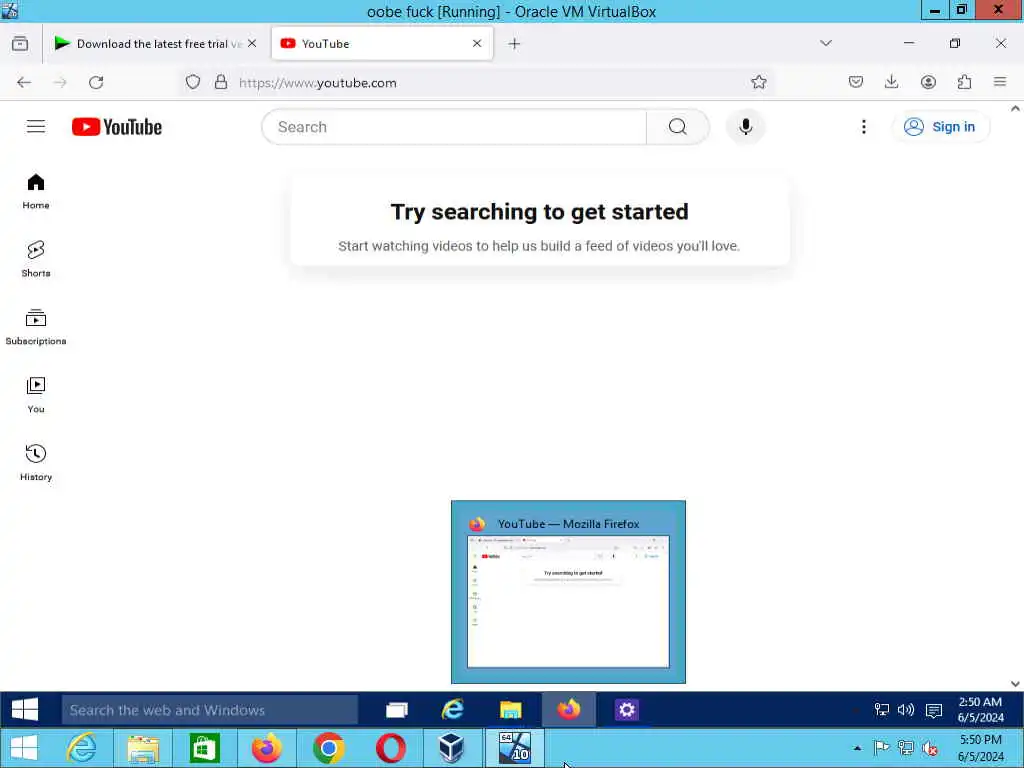Click the host Action Center flag icon
The image size is (1024, 768).
(881, 748)
